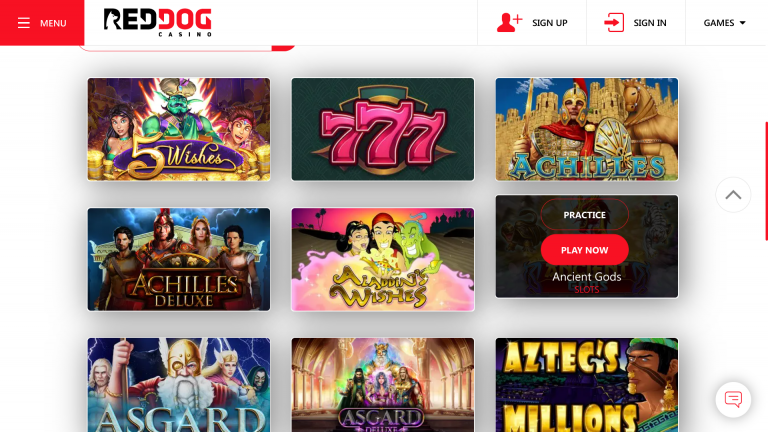Choose the Aladdin's Wishes game tile
This screenshot has height=432, width=768.
383,259
